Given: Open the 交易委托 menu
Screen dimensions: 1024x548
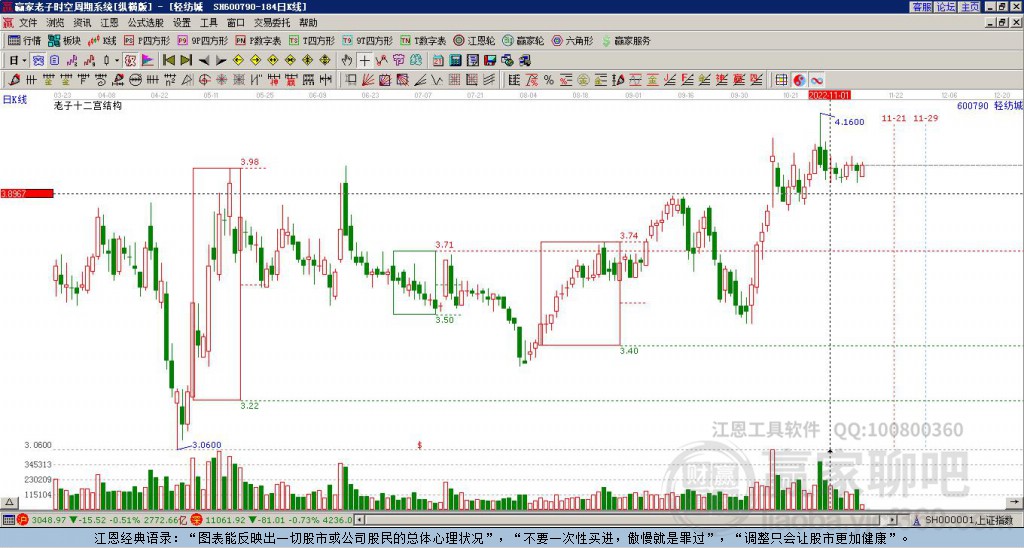Looking at the screenshot, I should point(272,23).
